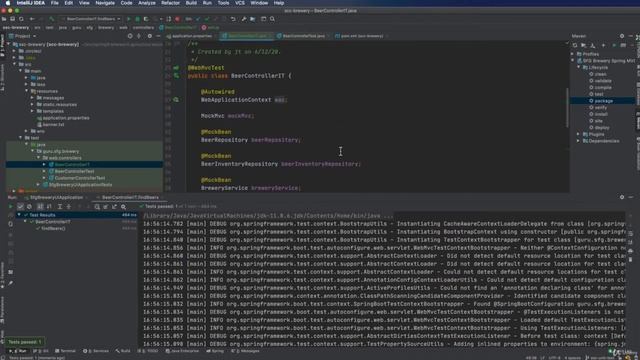Open the File menu
640x360 pixels.
(x=54, y=3)
